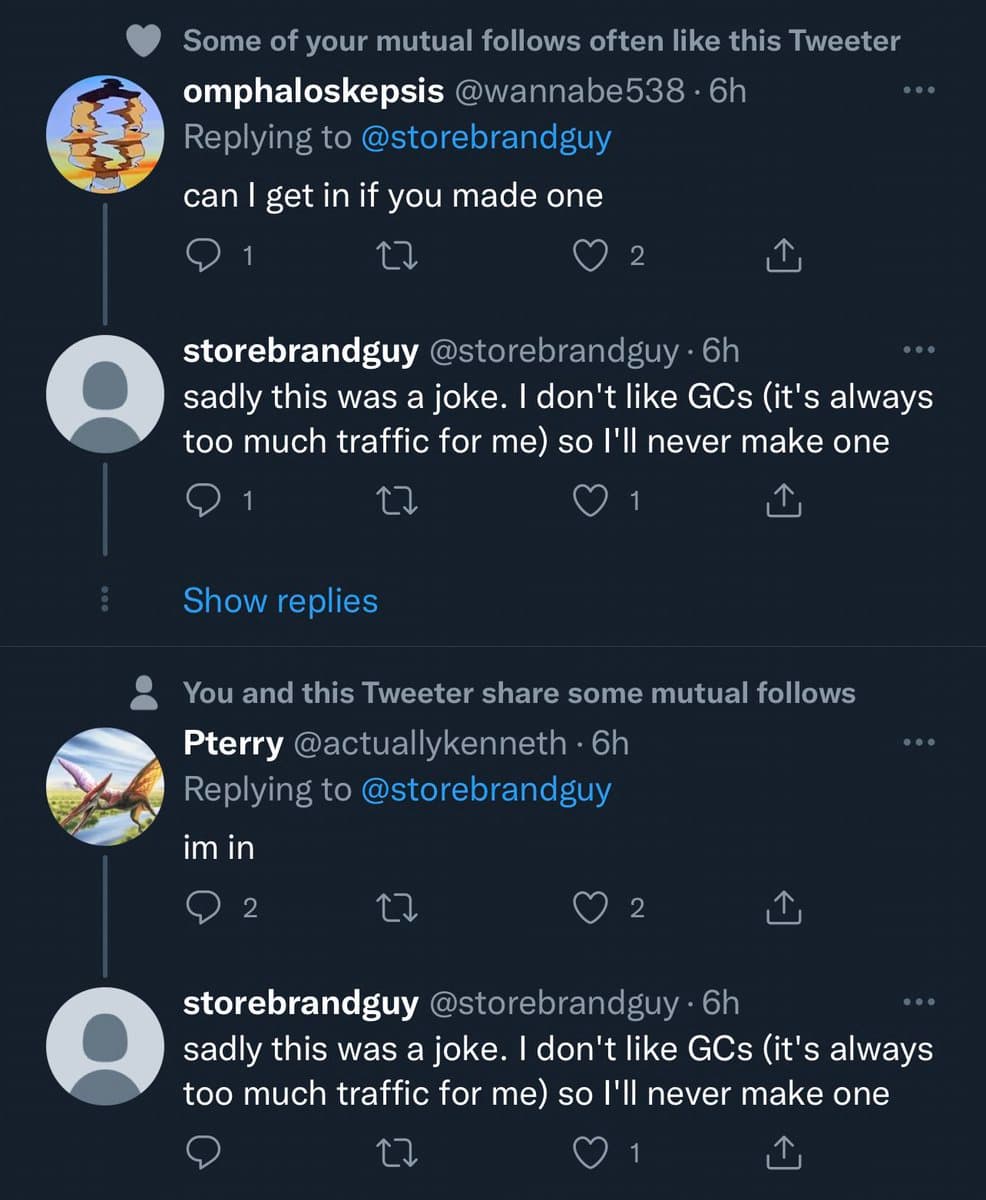Like omphaloskepsis's 'can I get in' tweet
The image size is (986, 1200).
click(x=591, y=258)
